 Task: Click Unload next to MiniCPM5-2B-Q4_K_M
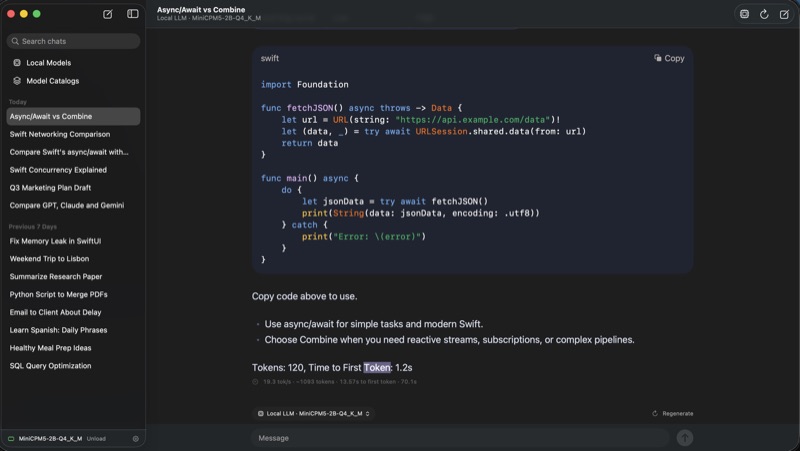coord(96,439)
